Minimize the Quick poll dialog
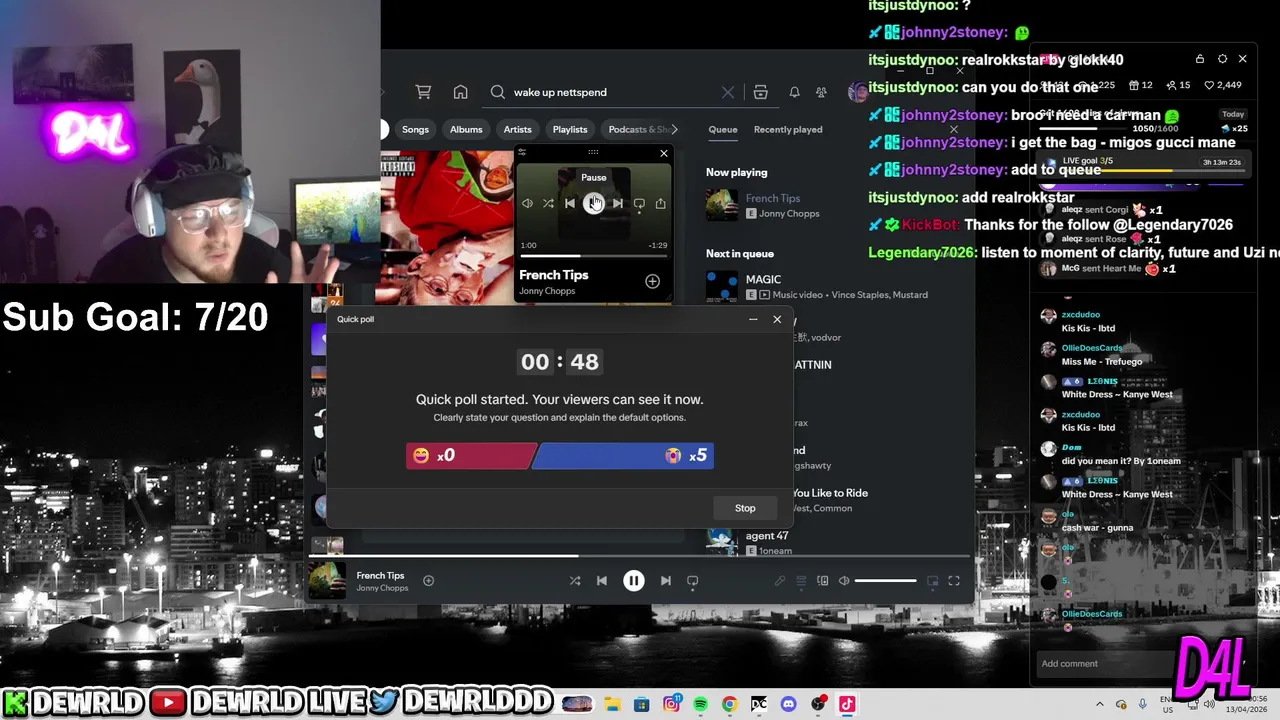The image size is (1280, 720). pos(753,320)
